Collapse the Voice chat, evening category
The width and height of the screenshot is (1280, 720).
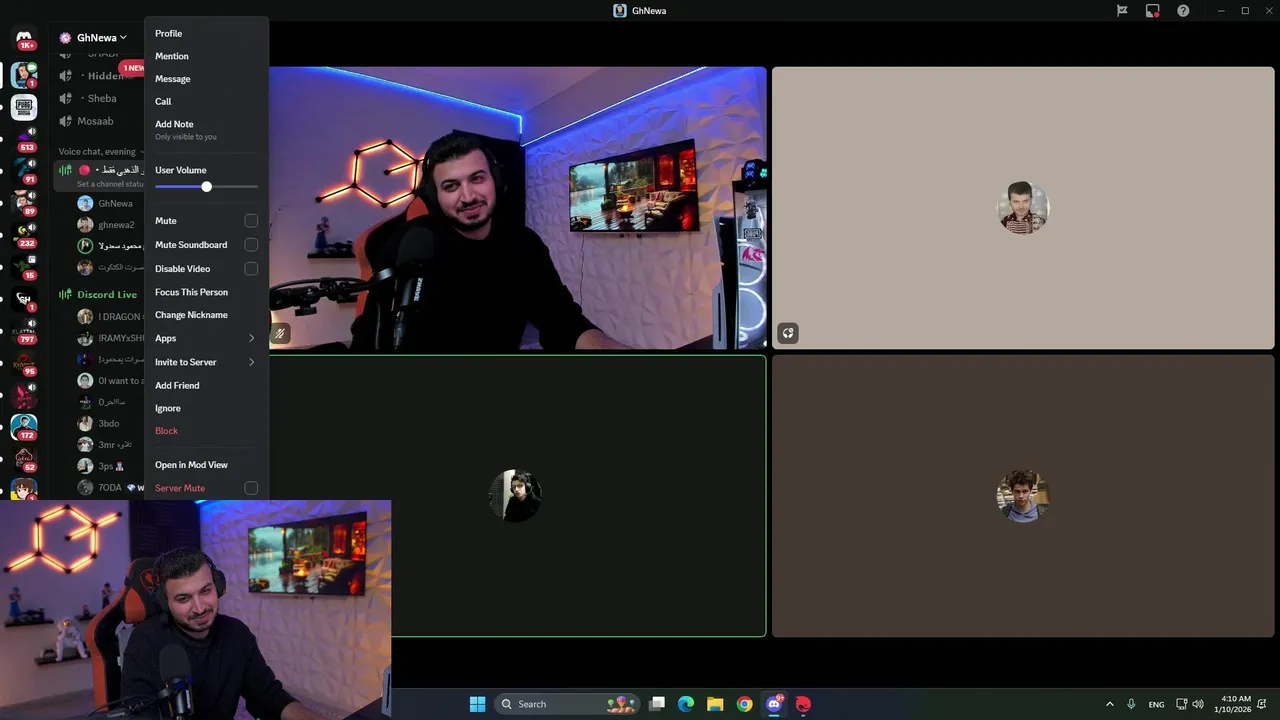point(99,152)
